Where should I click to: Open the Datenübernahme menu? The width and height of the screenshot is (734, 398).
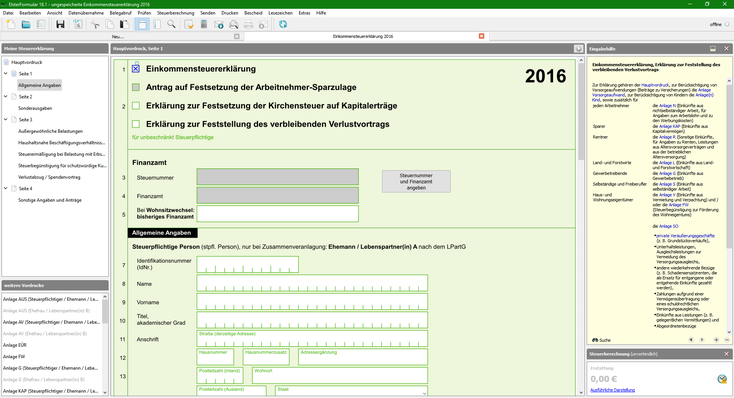click(x=86, y=13)
